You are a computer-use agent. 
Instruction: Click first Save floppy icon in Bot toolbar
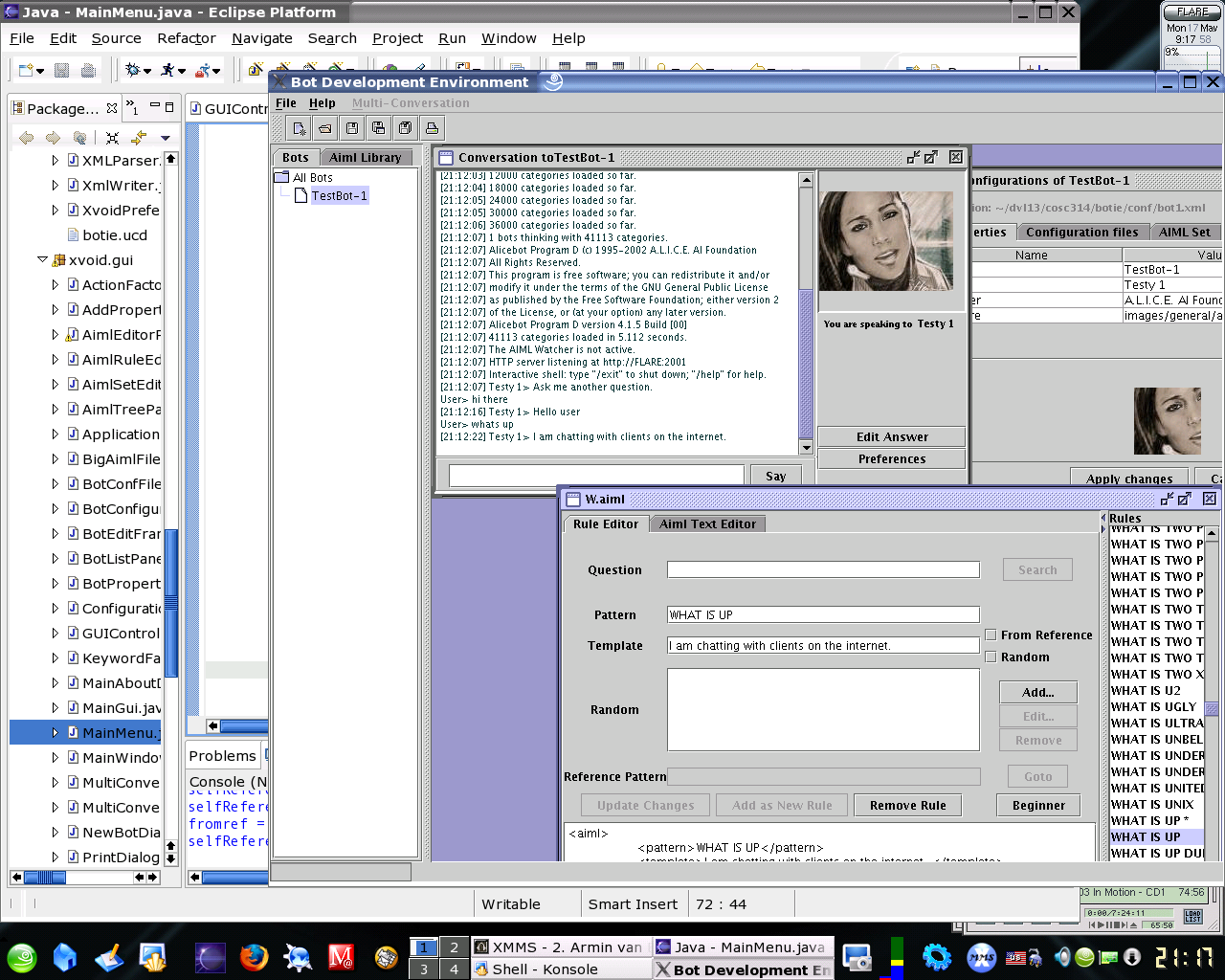[x=352, y=128]
